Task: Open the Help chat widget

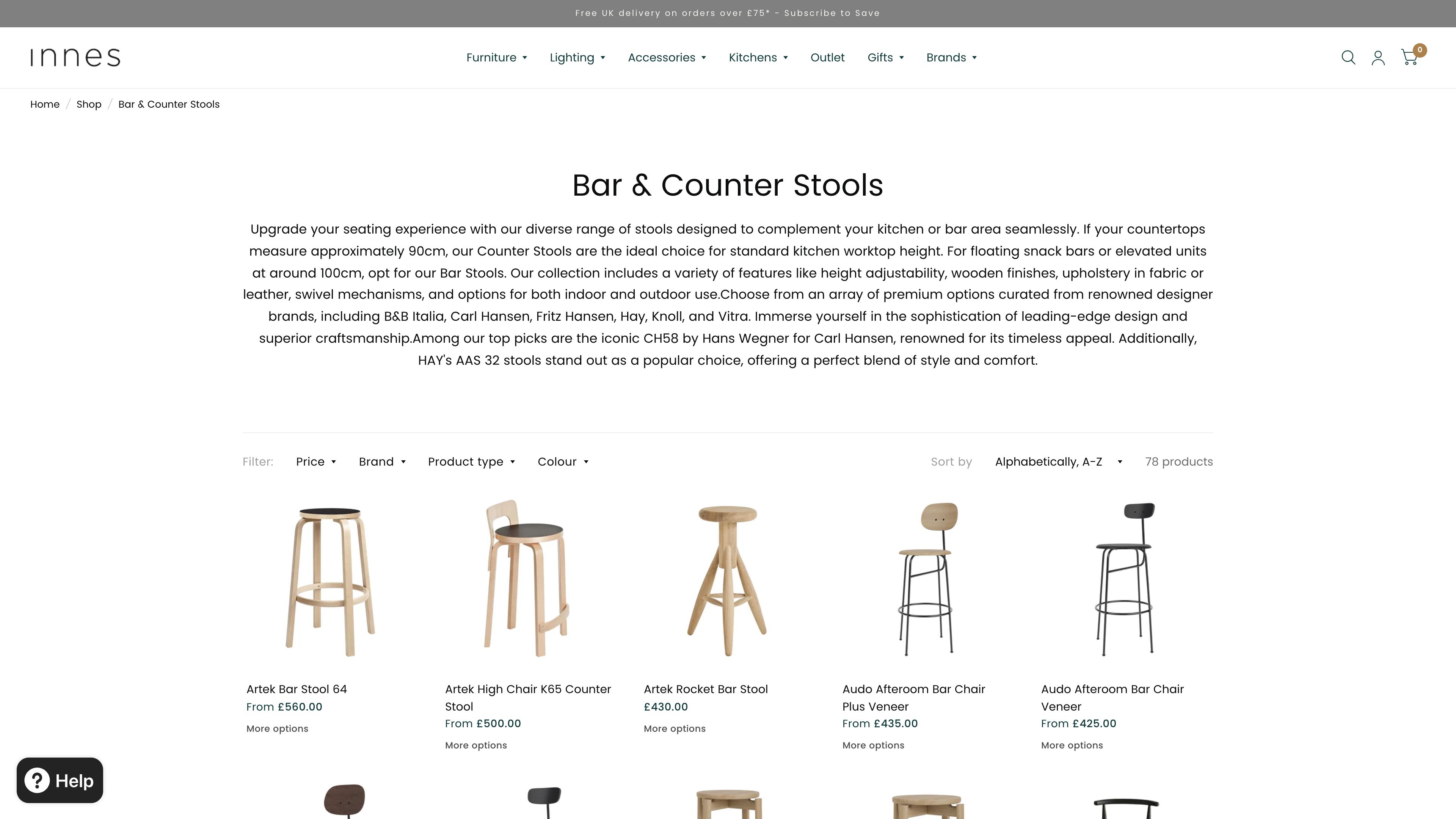Action: coord(60,780)
